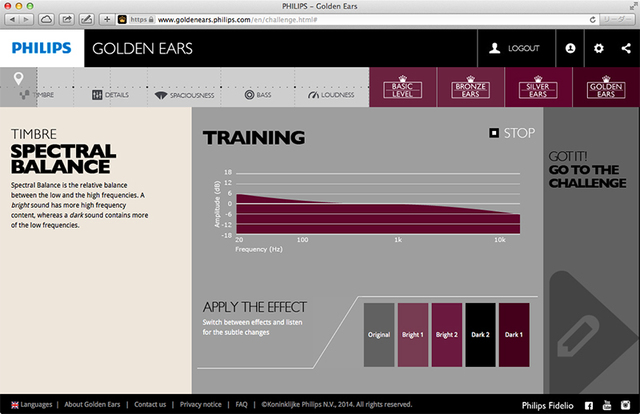Click the site favicon in address bar
Screen dimensions: 640x414
[122, 19]
